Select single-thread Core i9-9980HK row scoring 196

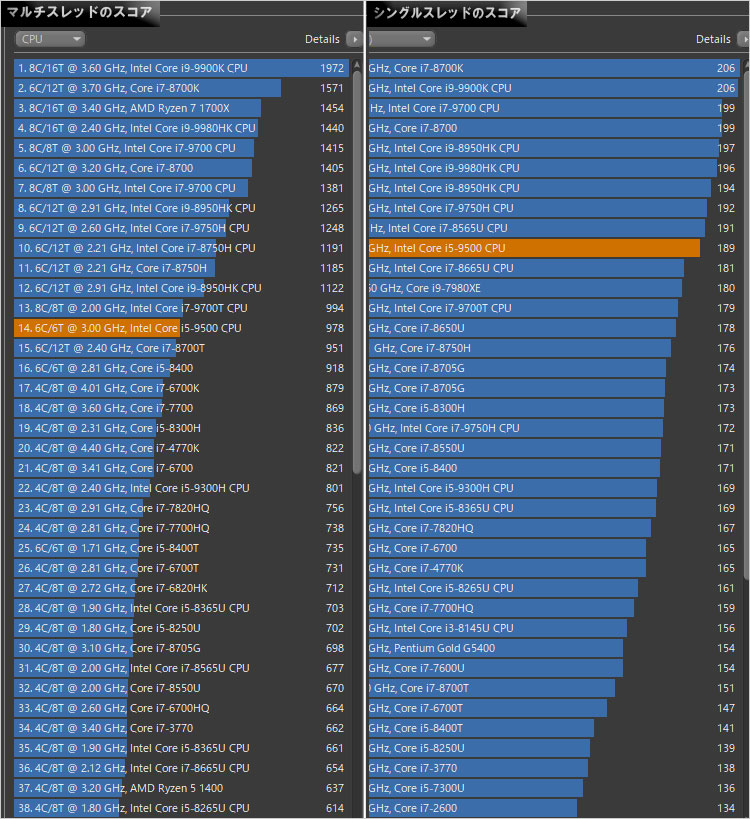pyautogui.click(x=554, y=168)
